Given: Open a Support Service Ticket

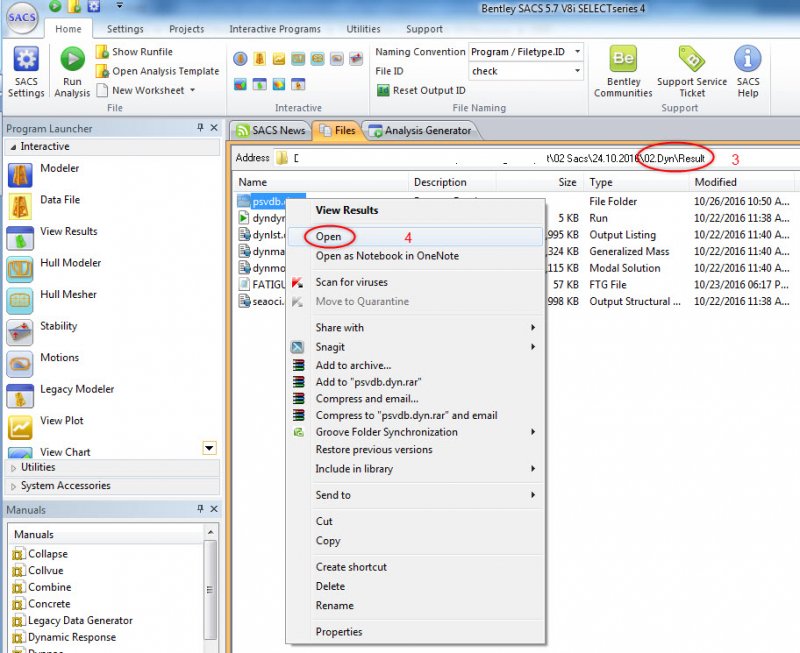Looking at the screenshot, I should click(x=692, y=71).
